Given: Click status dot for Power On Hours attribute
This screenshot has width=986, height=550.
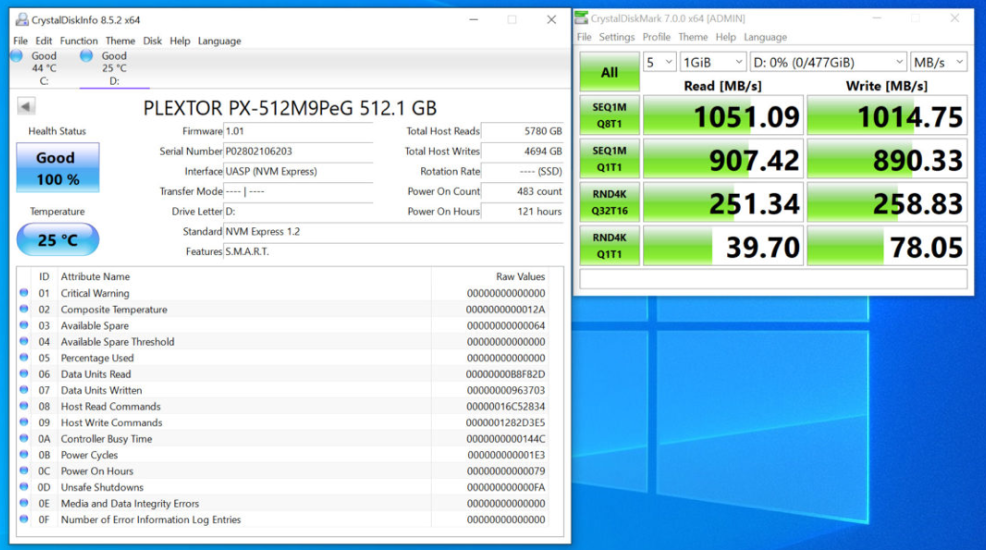Looking at the screenshot, I should point(24,470).
